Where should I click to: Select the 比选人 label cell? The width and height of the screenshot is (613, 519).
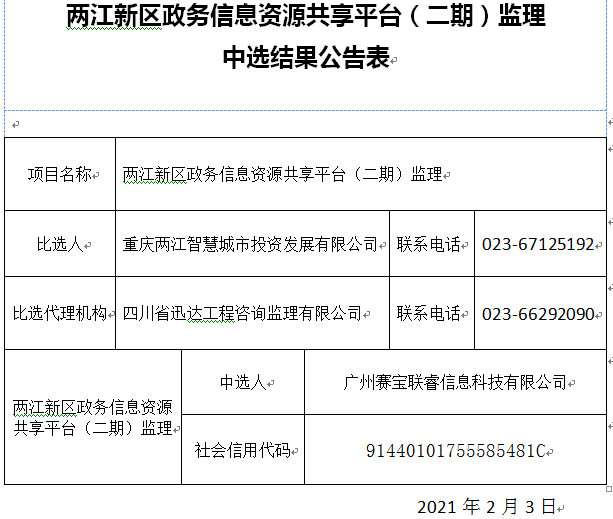coord(60,244)
